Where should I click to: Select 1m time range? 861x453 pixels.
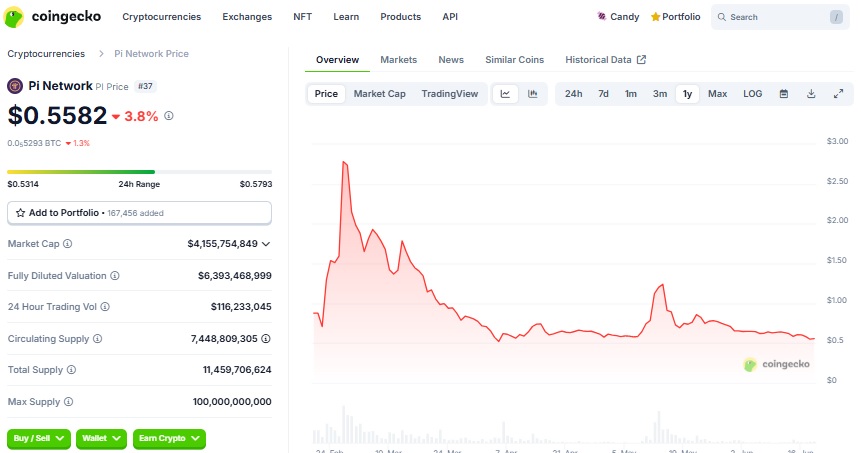point(631,94)
